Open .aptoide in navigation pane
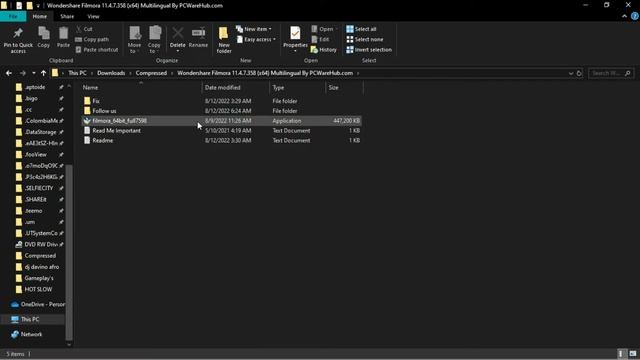The image size is (640, 360). point(35,87)
